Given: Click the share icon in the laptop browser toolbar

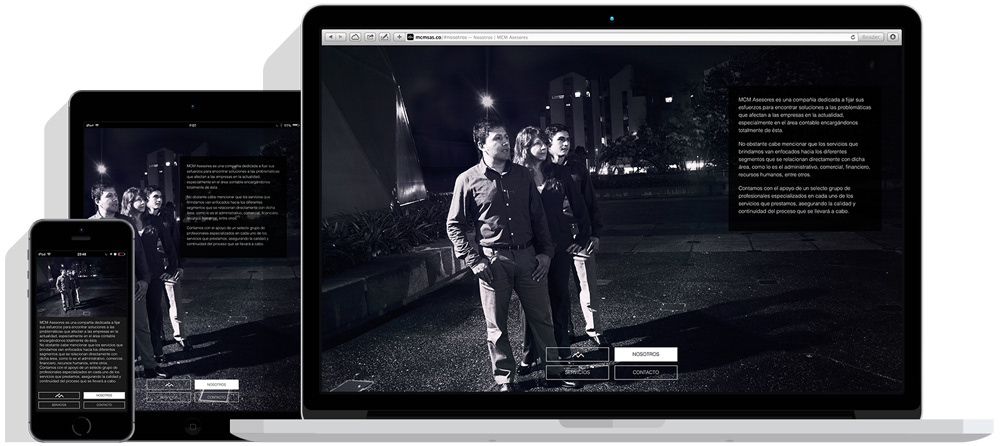Looking at the screenshot, I should coord(370,37).
